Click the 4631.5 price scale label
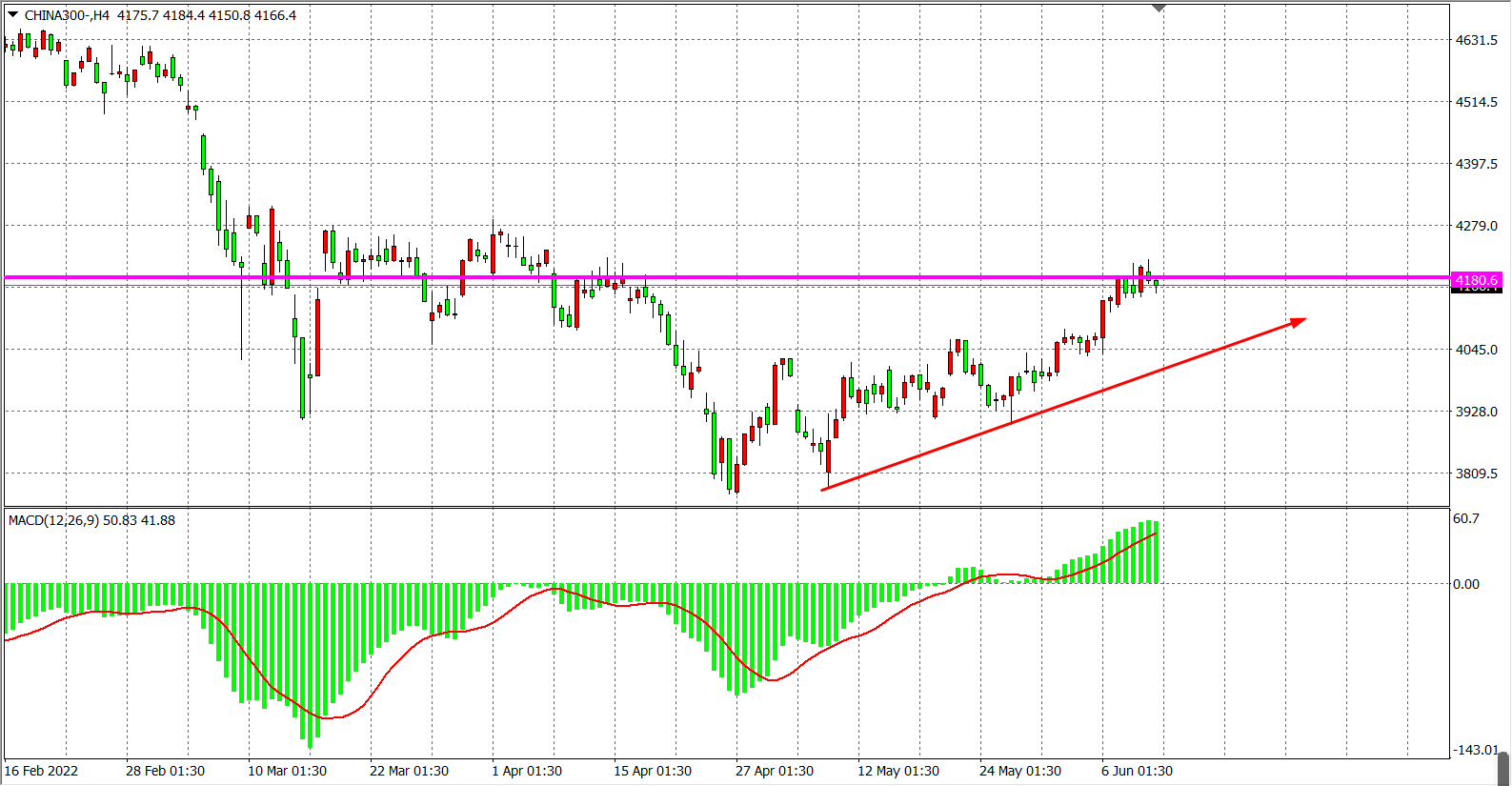Viewport: 1512px width, 786px height. coord(1476,40)
